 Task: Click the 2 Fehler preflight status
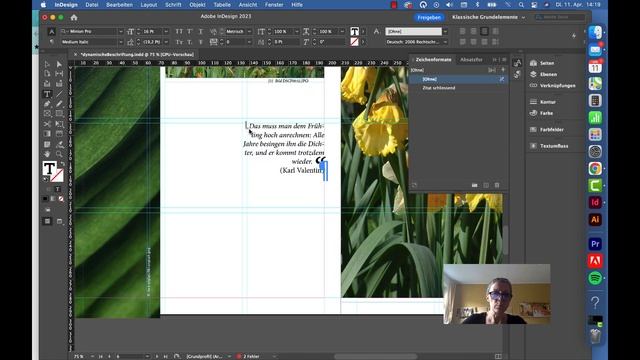[249, 356]
